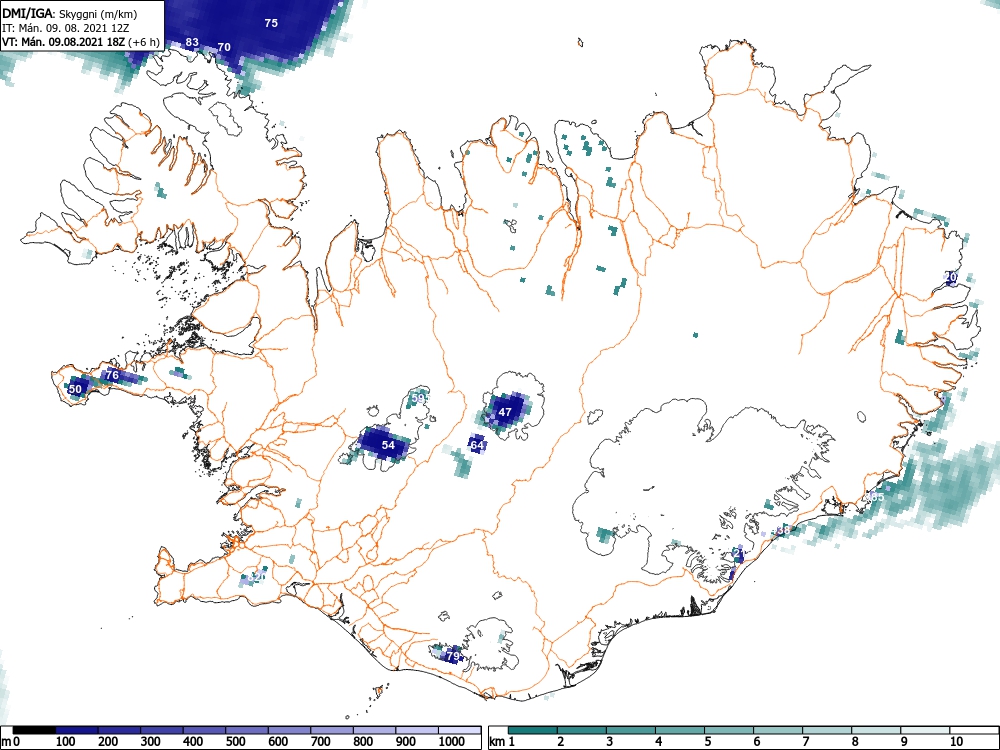This screenshot has height=750, width=1000.
Task: Click the "IT: Mán. 09. 08. 2021 12Z" line
Action: (66, 28)
